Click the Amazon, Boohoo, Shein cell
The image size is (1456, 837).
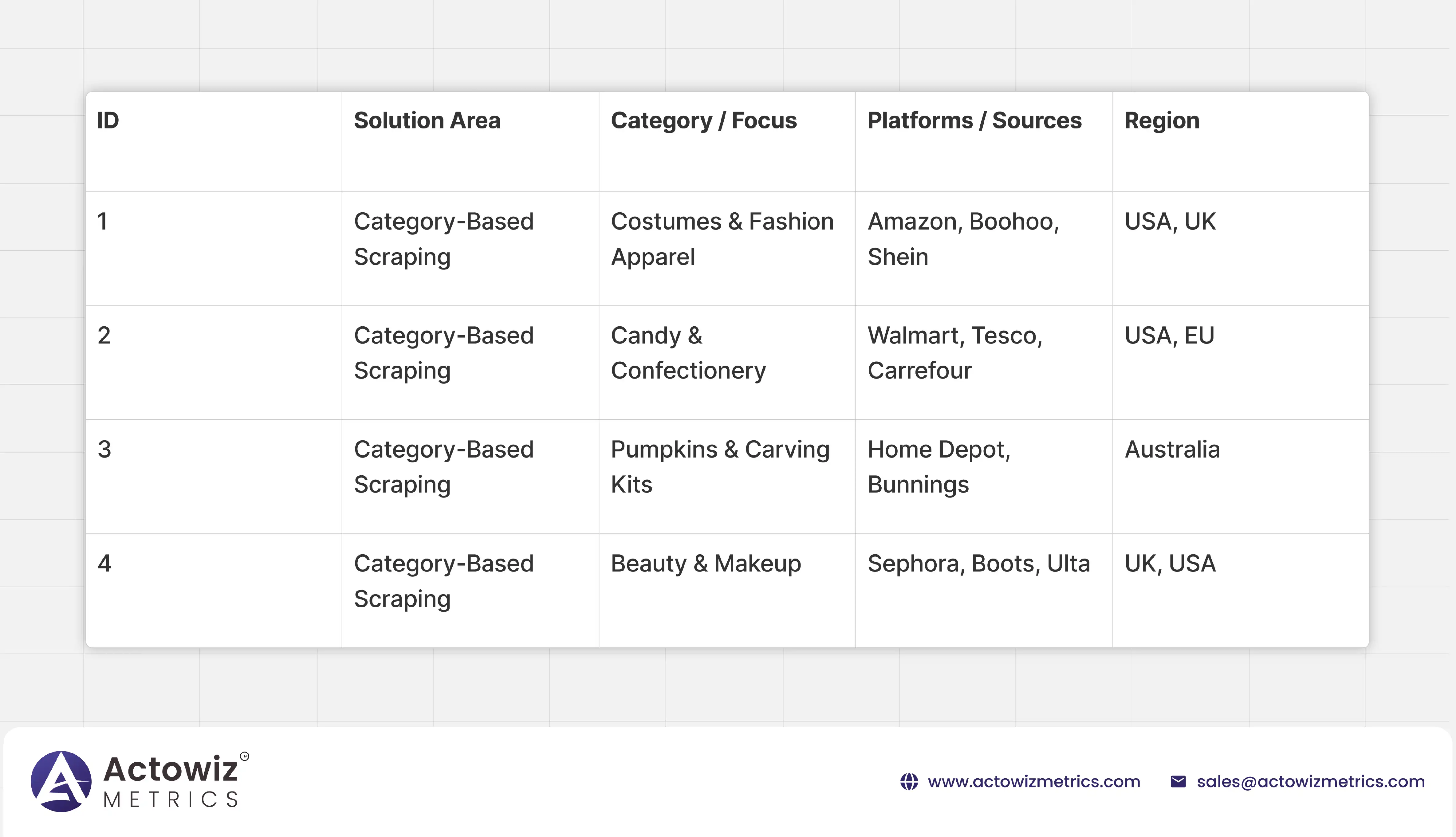tap(963, 239)
